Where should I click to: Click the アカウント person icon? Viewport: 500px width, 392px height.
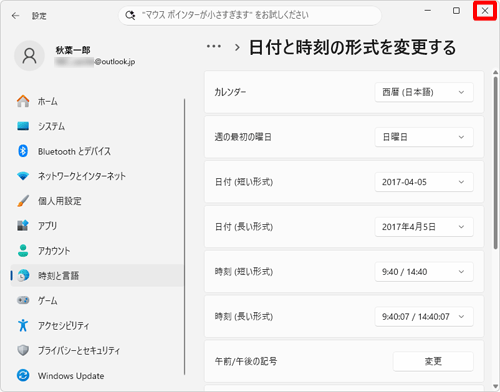[x=23, y=251]
